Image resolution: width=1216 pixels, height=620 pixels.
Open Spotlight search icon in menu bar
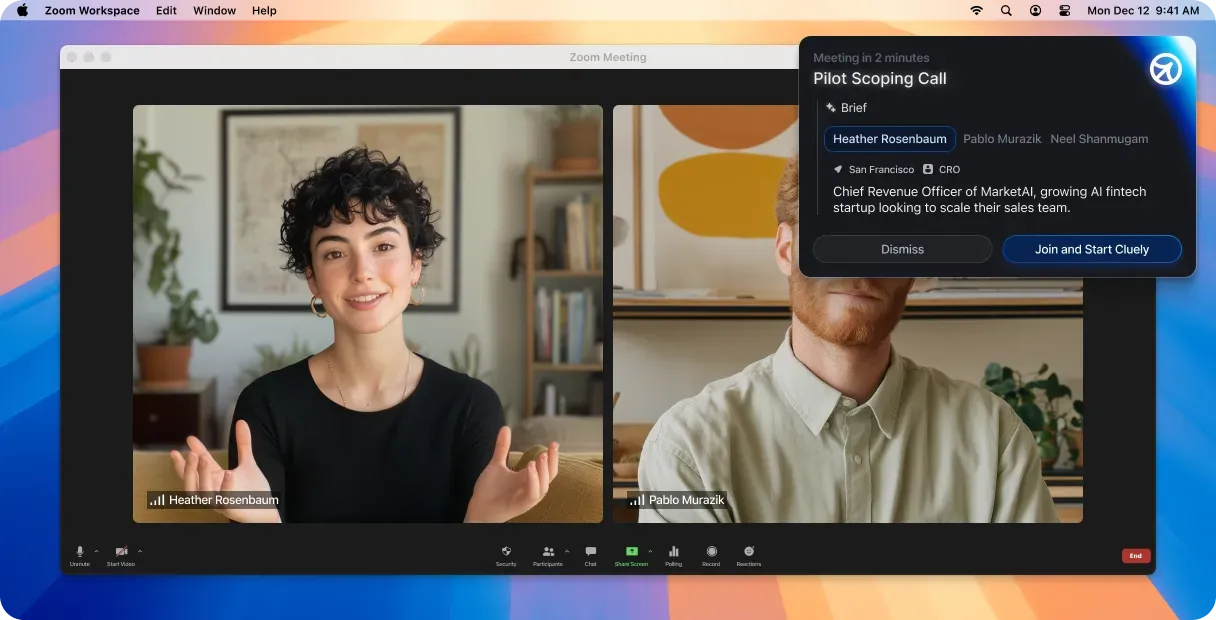point(1006,10)
